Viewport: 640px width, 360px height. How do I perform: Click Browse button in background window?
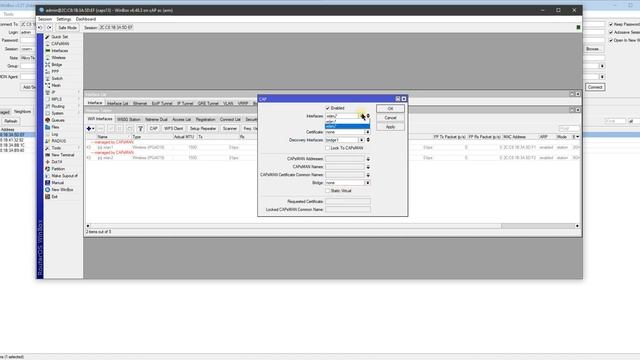pos(593,49)
